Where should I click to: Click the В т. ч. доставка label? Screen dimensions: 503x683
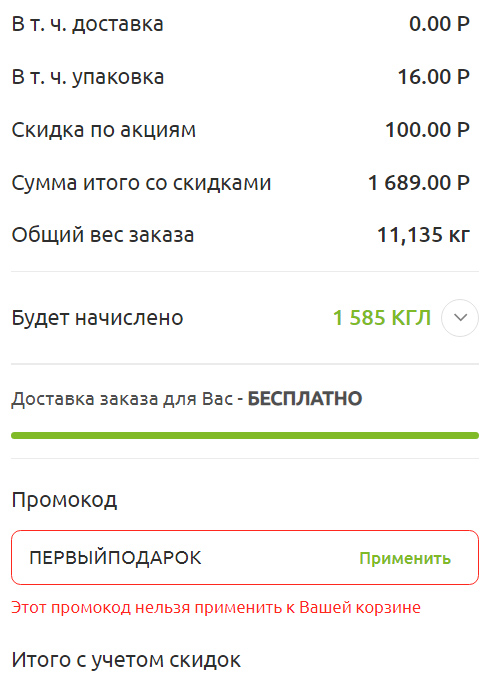87,24
